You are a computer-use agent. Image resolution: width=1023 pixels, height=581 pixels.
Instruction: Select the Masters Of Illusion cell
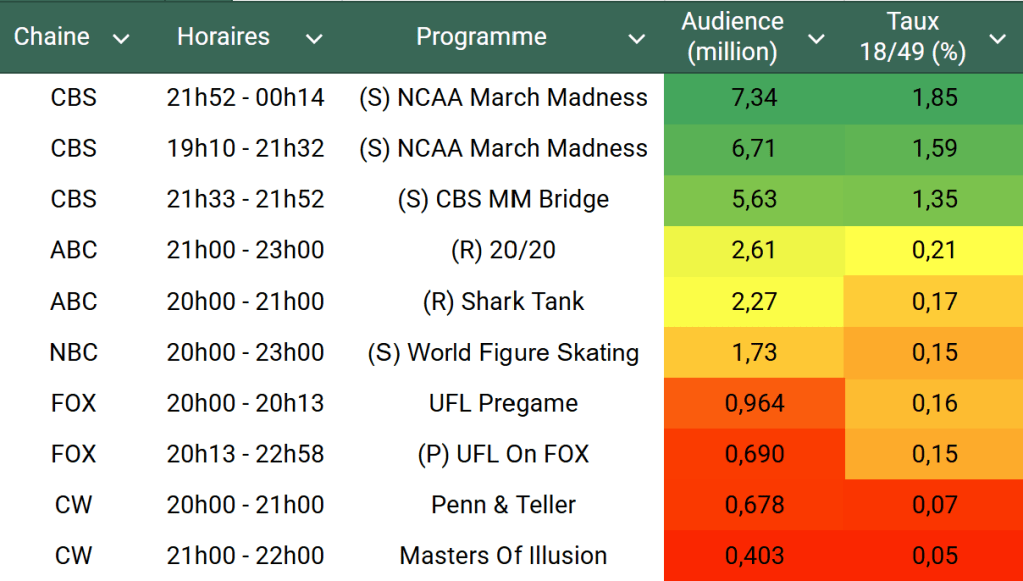(503, 556)
